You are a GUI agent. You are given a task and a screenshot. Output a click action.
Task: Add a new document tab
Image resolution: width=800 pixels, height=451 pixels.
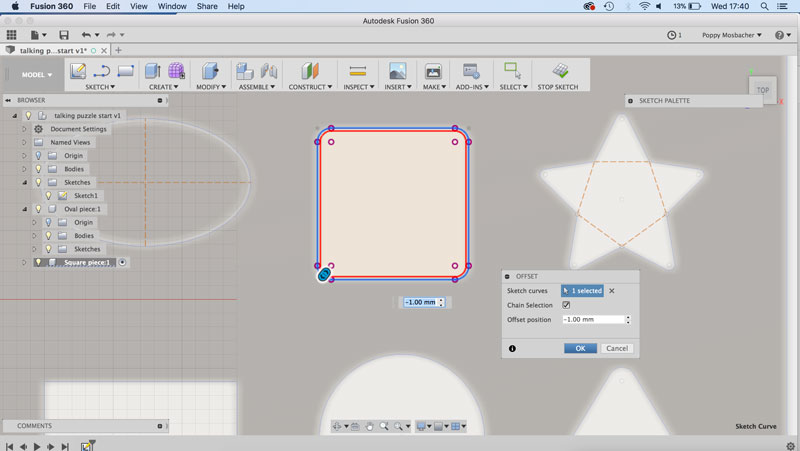pos(118,50)
